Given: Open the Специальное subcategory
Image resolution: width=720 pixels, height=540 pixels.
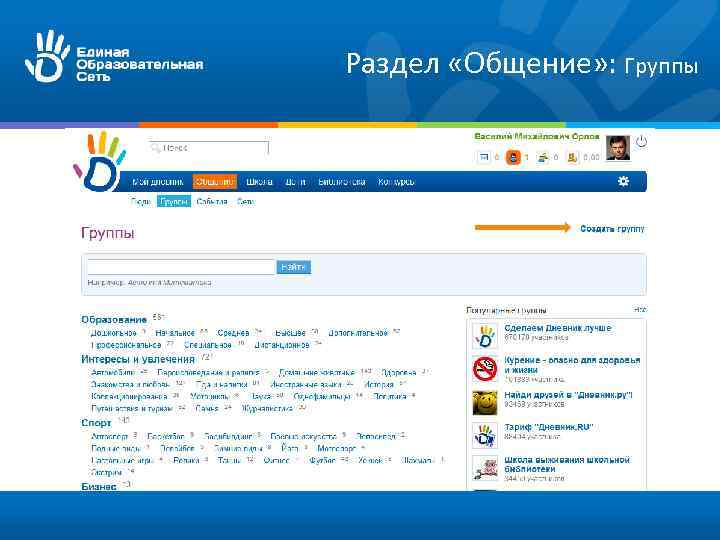Looking at the screenshot, I should (x=208, y=345).
